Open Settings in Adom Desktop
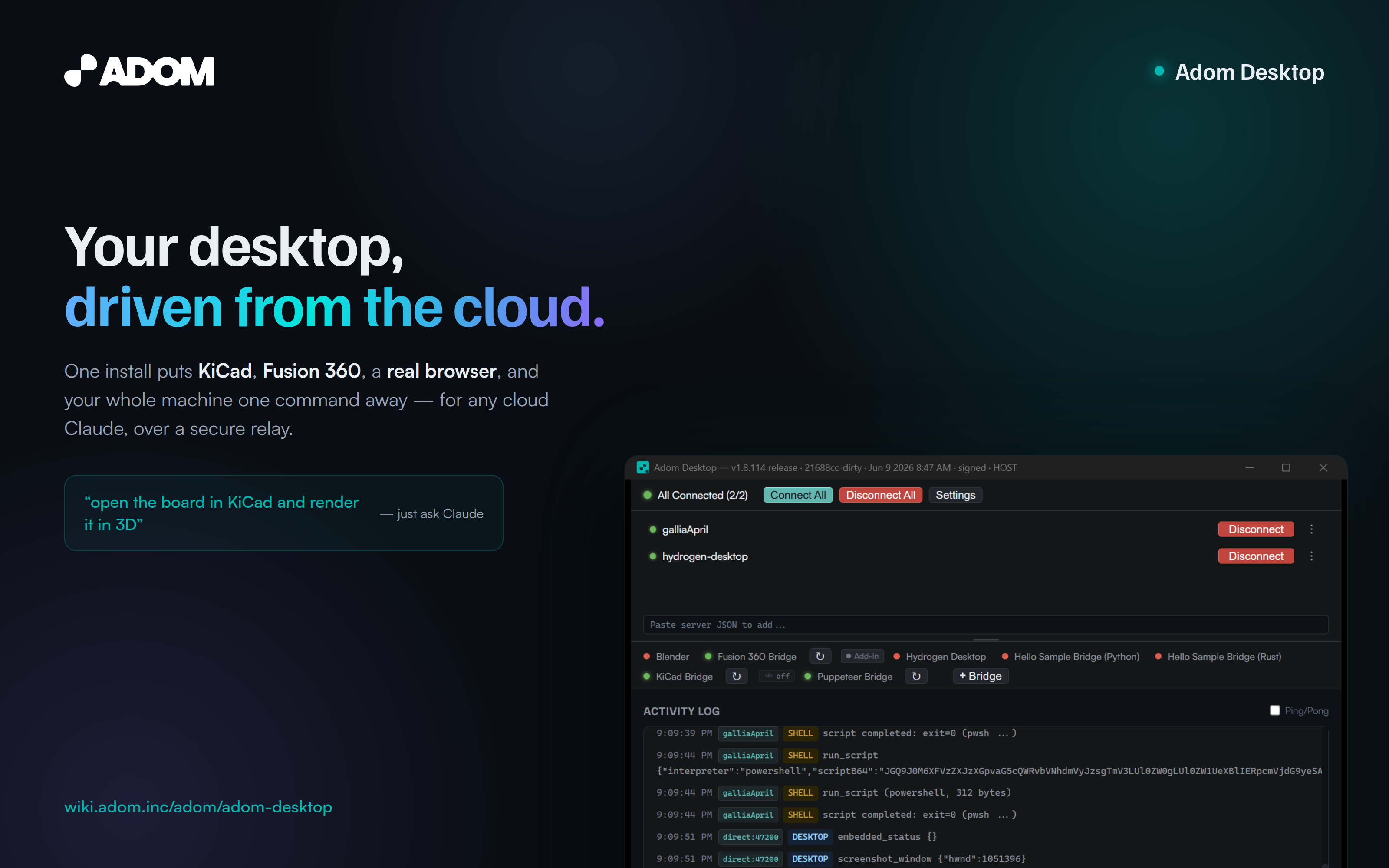The width and height of the screenshot is (1389, 868). pos(955,495)
